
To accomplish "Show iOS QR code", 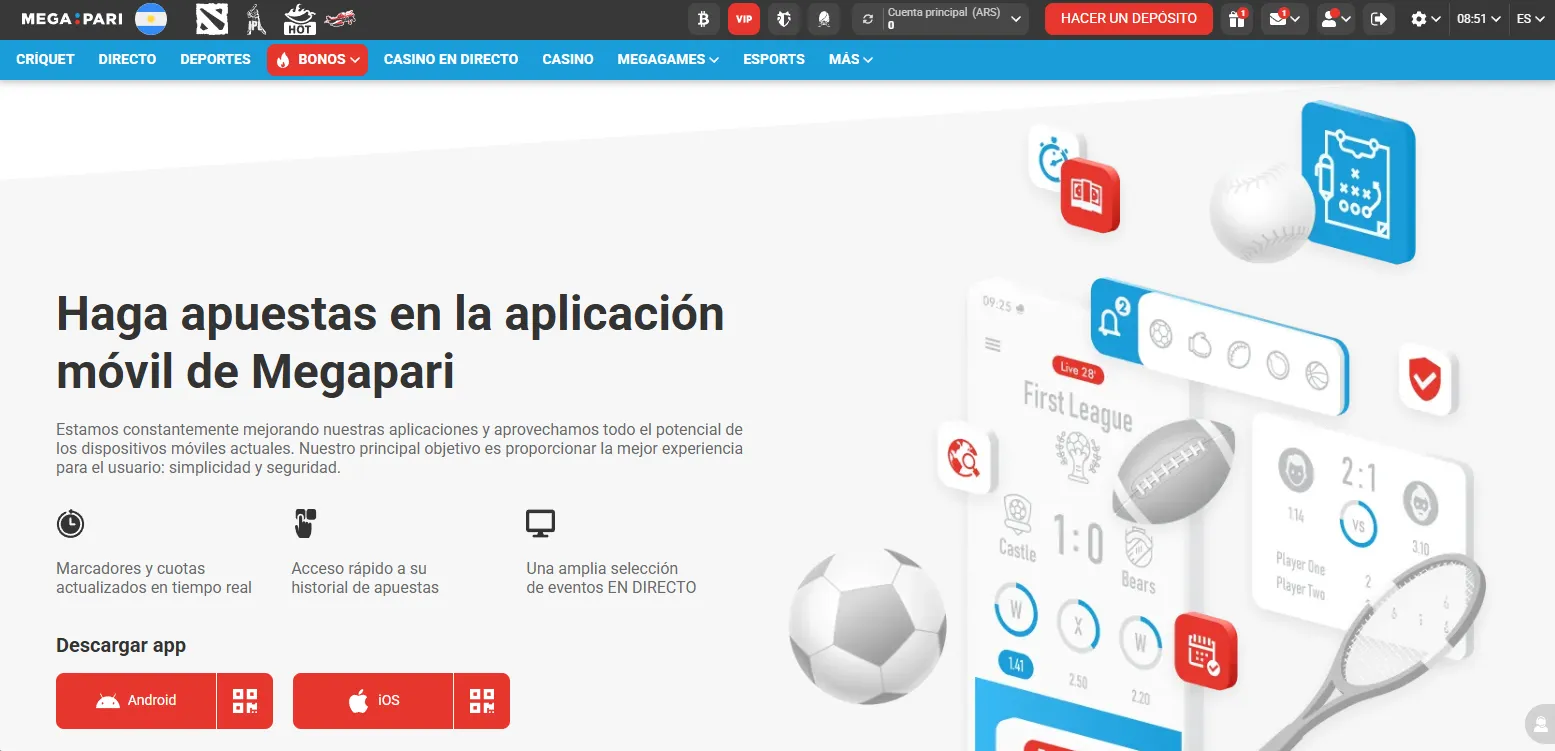I will point(482,701).
